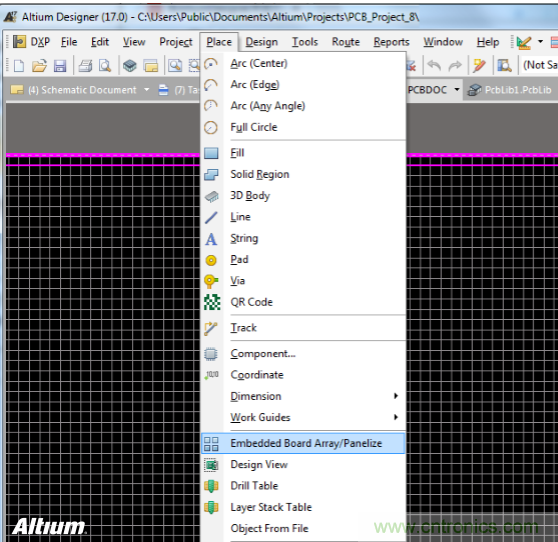Click the new blank document icon
558x542 pixels.
pos(19,65)
